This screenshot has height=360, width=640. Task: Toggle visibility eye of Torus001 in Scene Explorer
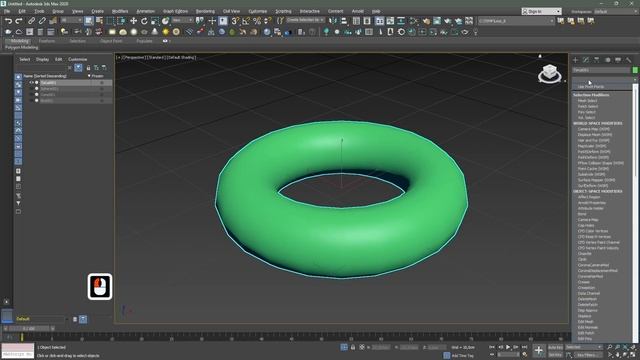point(31,82)
